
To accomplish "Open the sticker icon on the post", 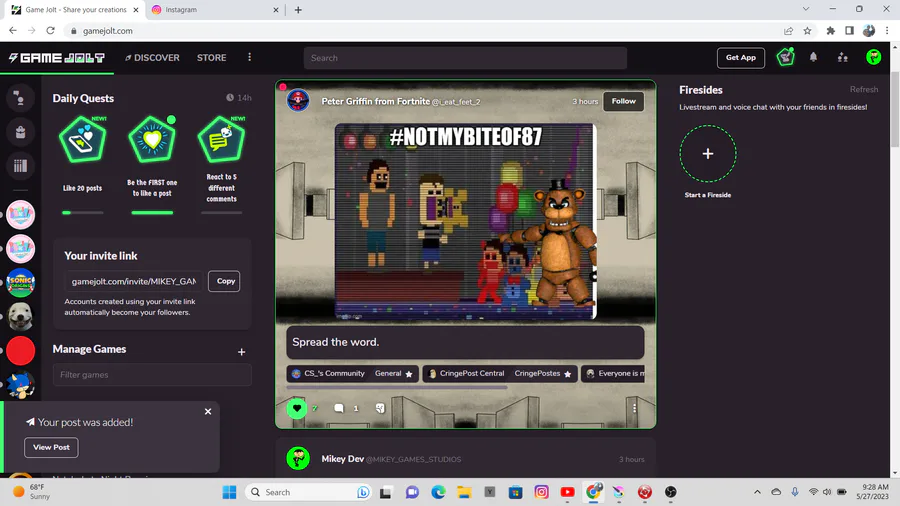I will coord(380,408).
